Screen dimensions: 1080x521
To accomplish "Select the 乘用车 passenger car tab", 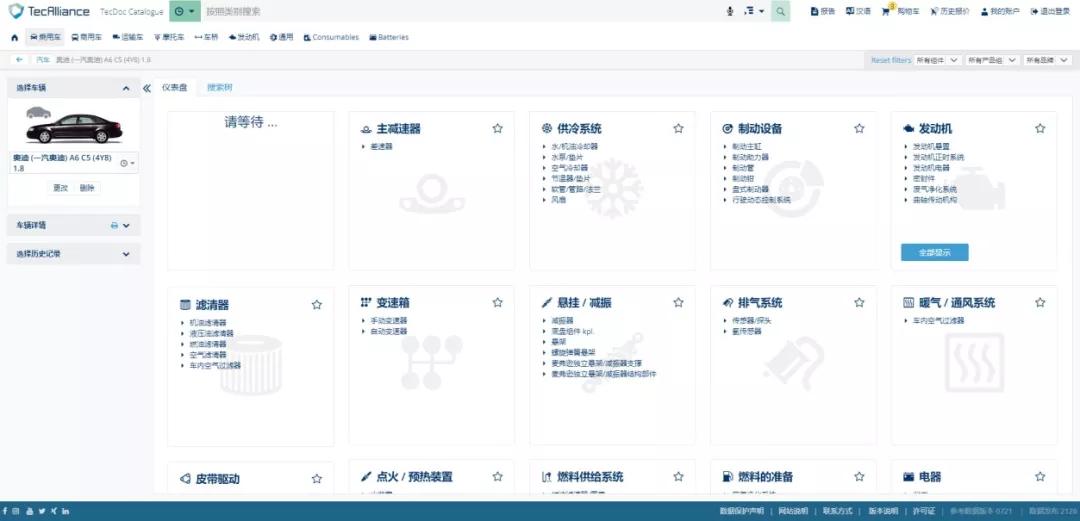I will point(45,37).
